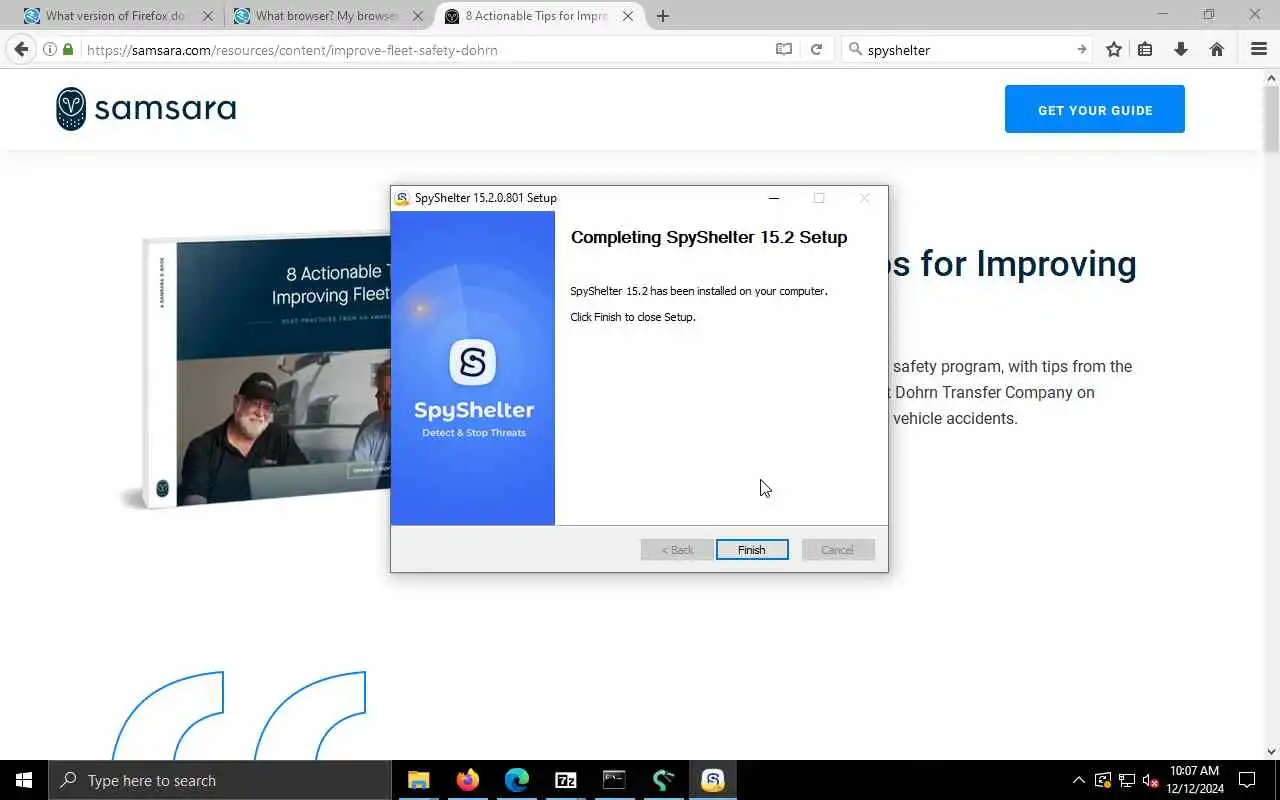Open a new browser tab with plus button

pyautogui.click(x=662, y=16)
